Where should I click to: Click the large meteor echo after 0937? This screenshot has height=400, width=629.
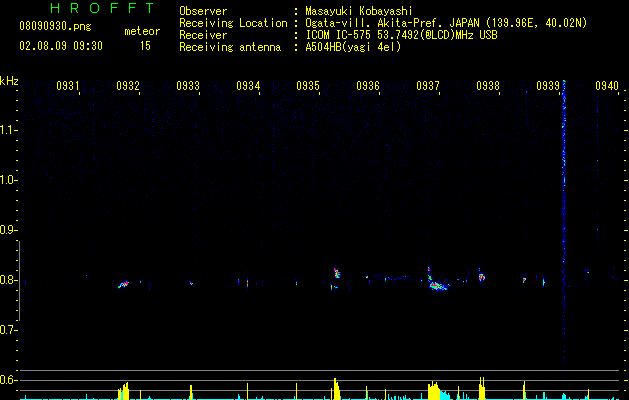click(436, 281)
